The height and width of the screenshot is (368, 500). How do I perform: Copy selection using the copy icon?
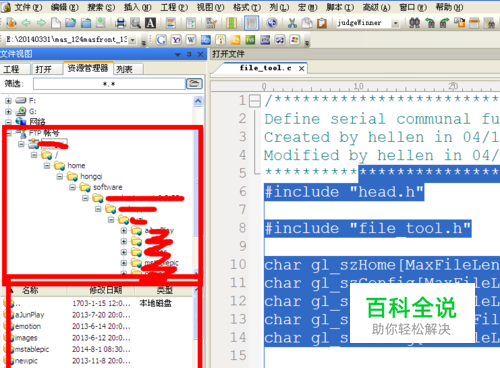307,23
